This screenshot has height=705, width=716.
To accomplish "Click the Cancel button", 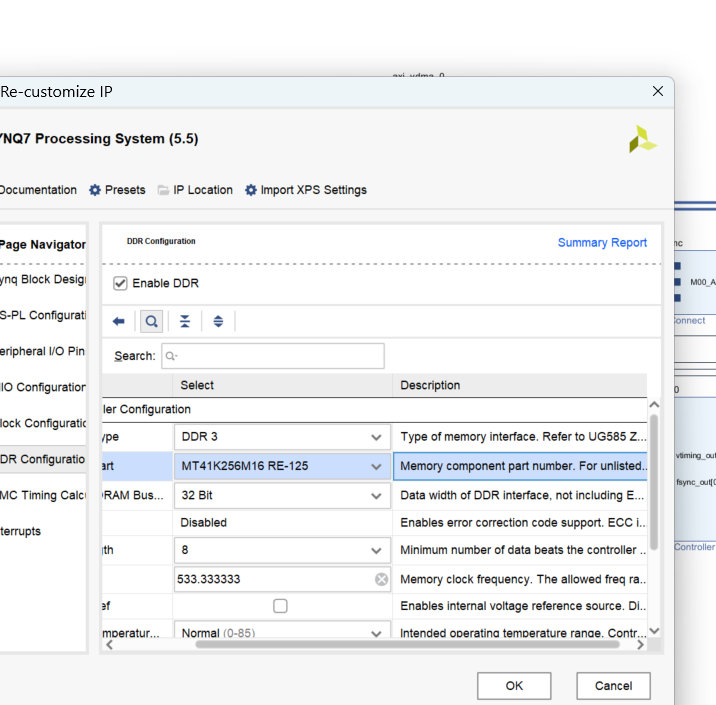I will pyautogui.click(x=613, y=686).
